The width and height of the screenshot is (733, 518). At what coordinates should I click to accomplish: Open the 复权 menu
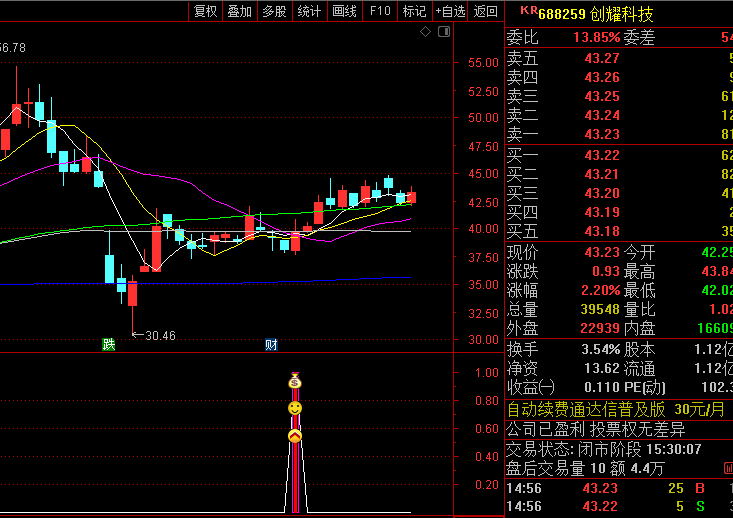(x=206, y=11)
